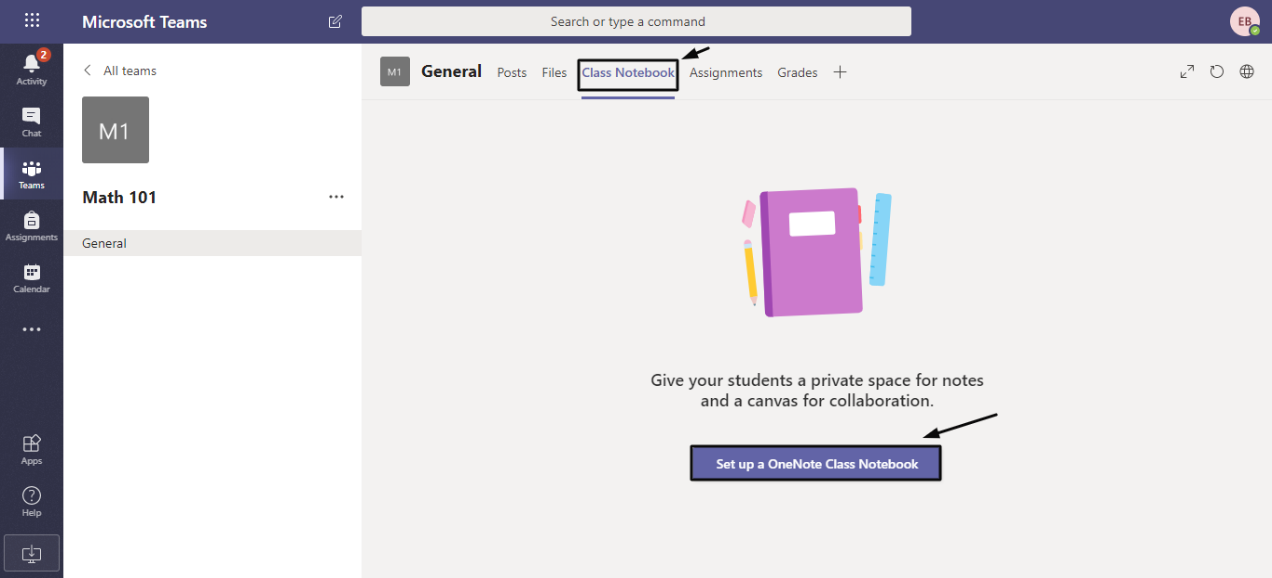The height and width of the screenshot is (578, 1272).
Task: Go back to All teams
Action: [x=120, y=70]
